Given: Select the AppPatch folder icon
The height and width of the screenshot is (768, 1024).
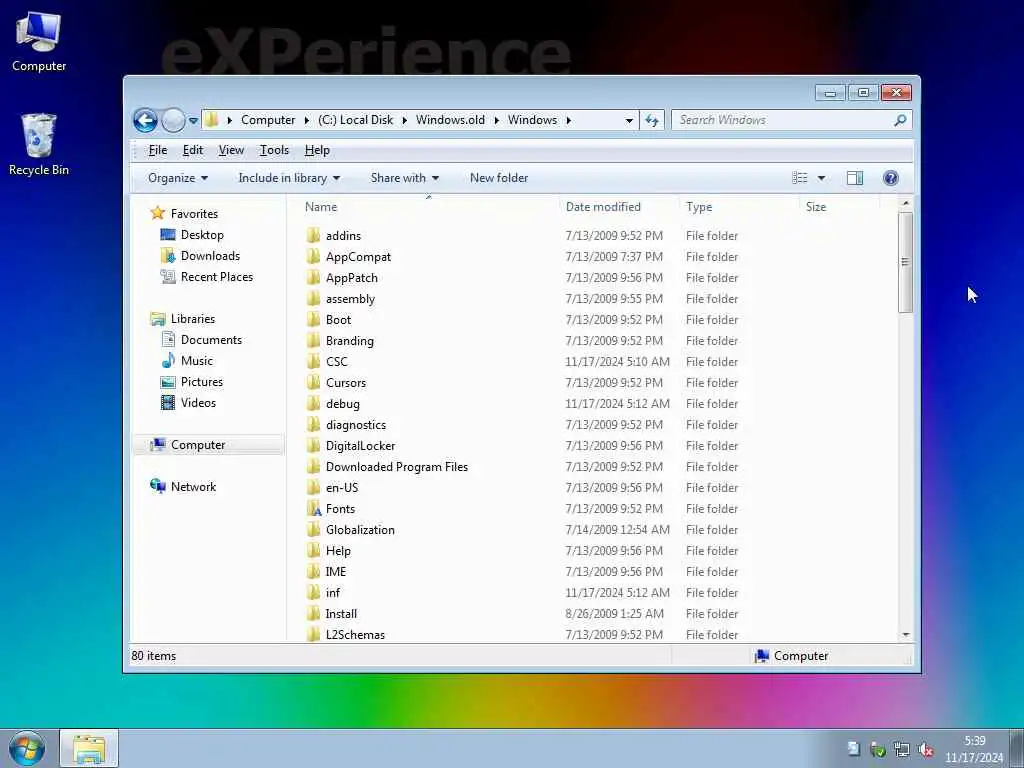Looking at the screenshot, I should coord(313,278).
